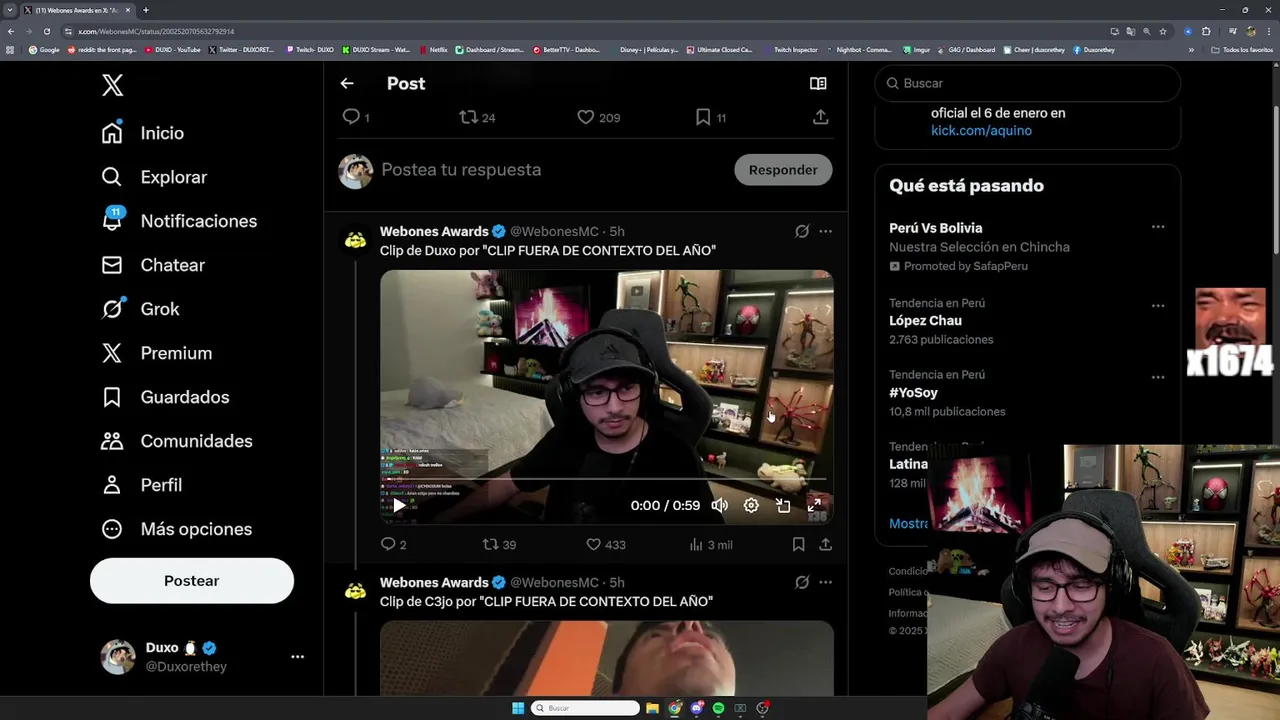View analytics of 3 mil views
The width and height of the screenshot is (1280, 720).
711,544
